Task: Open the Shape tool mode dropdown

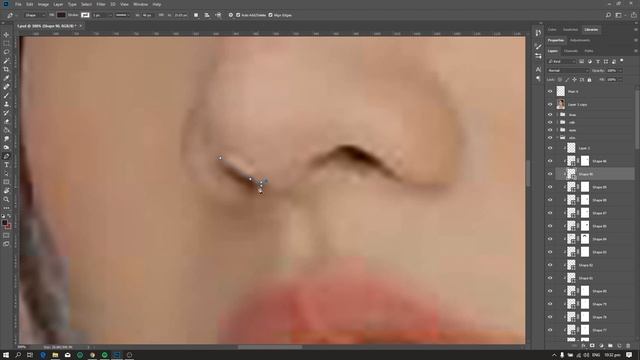Action: click(34, 15)
